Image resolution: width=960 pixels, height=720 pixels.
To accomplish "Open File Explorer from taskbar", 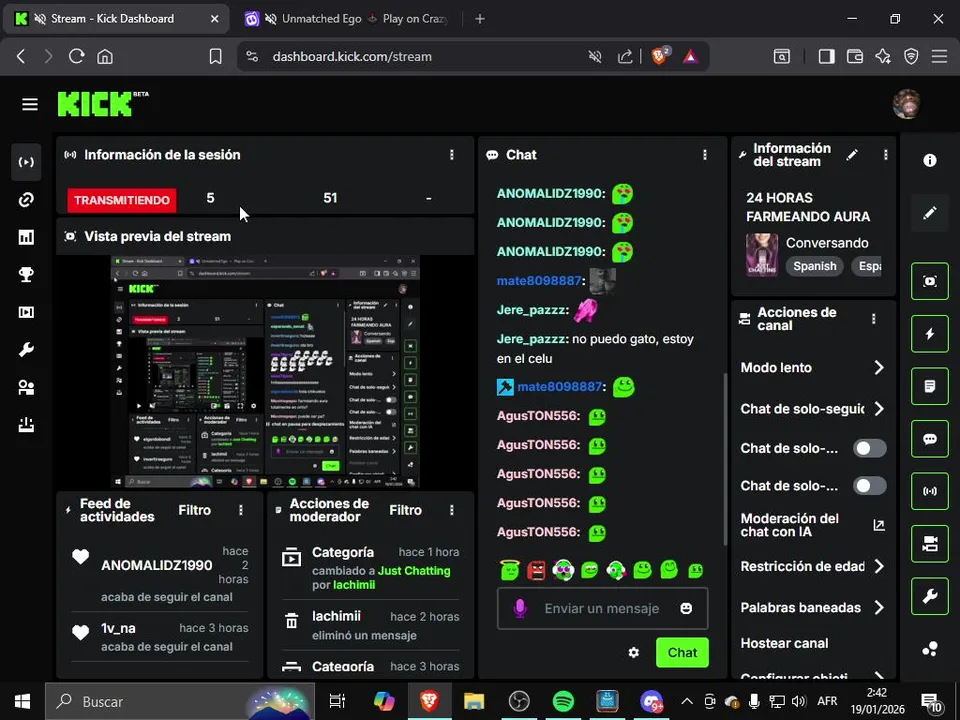I will [474, 702].
